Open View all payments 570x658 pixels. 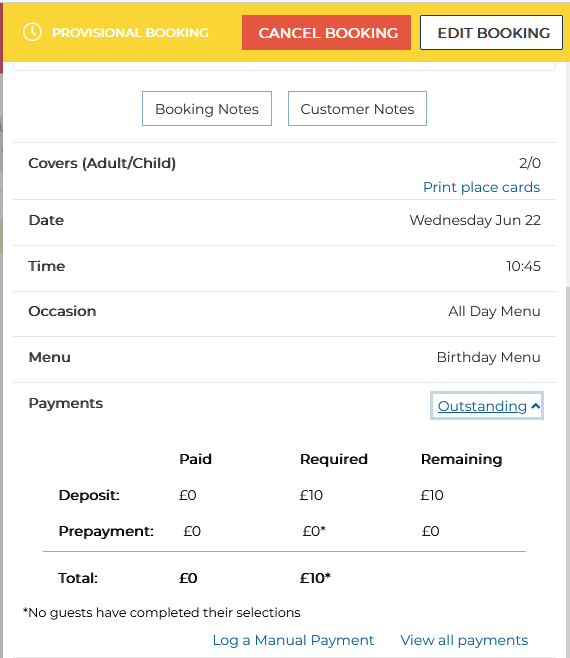(464, 640)
